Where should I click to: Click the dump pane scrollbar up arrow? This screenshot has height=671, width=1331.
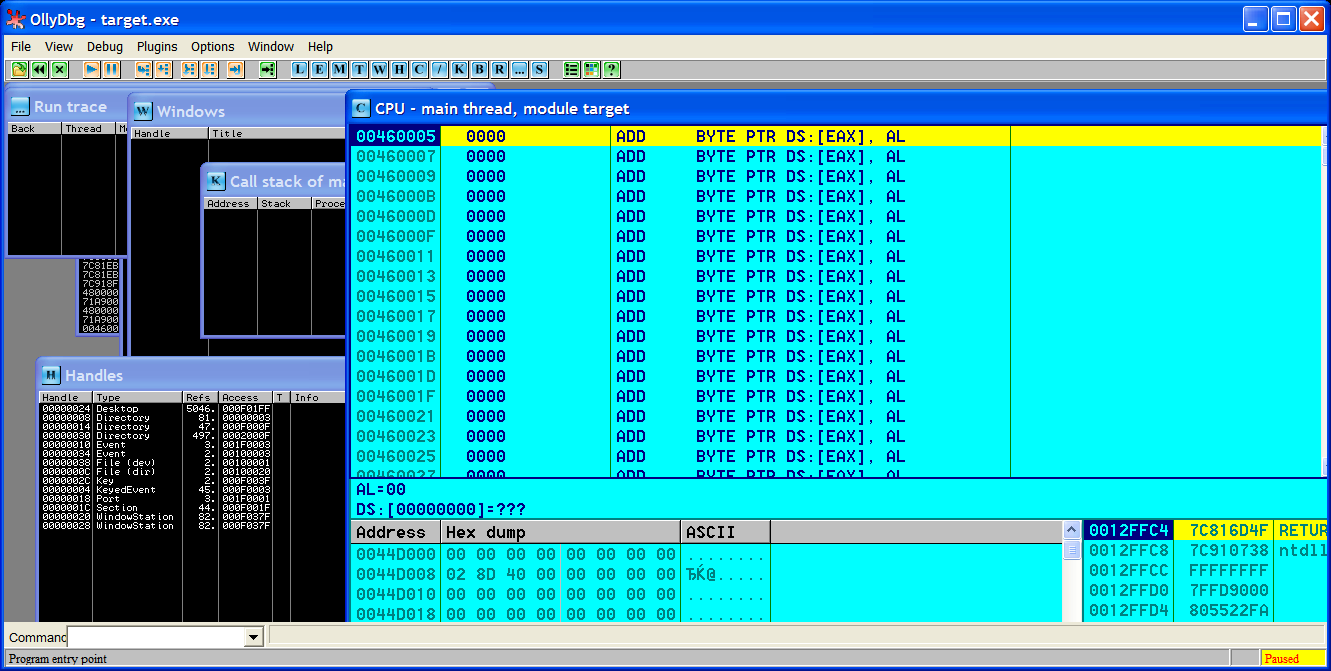tap(1071, 530)
